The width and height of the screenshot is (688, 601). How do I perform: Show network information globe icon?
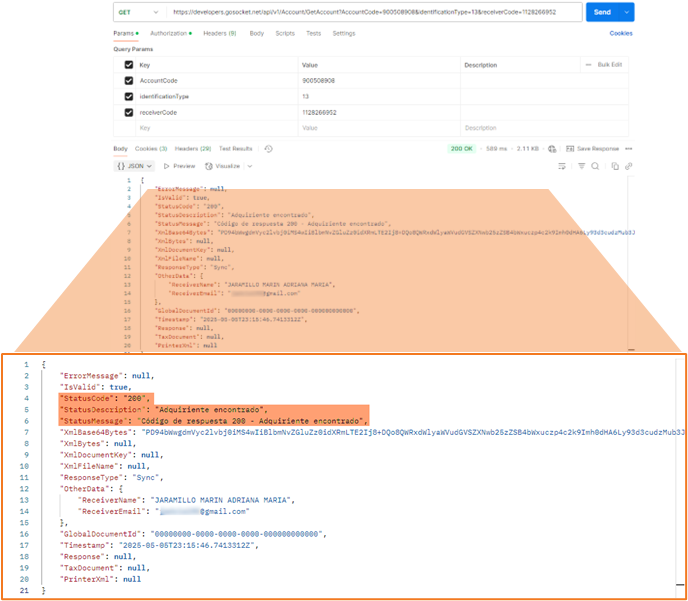click(552, 149)
